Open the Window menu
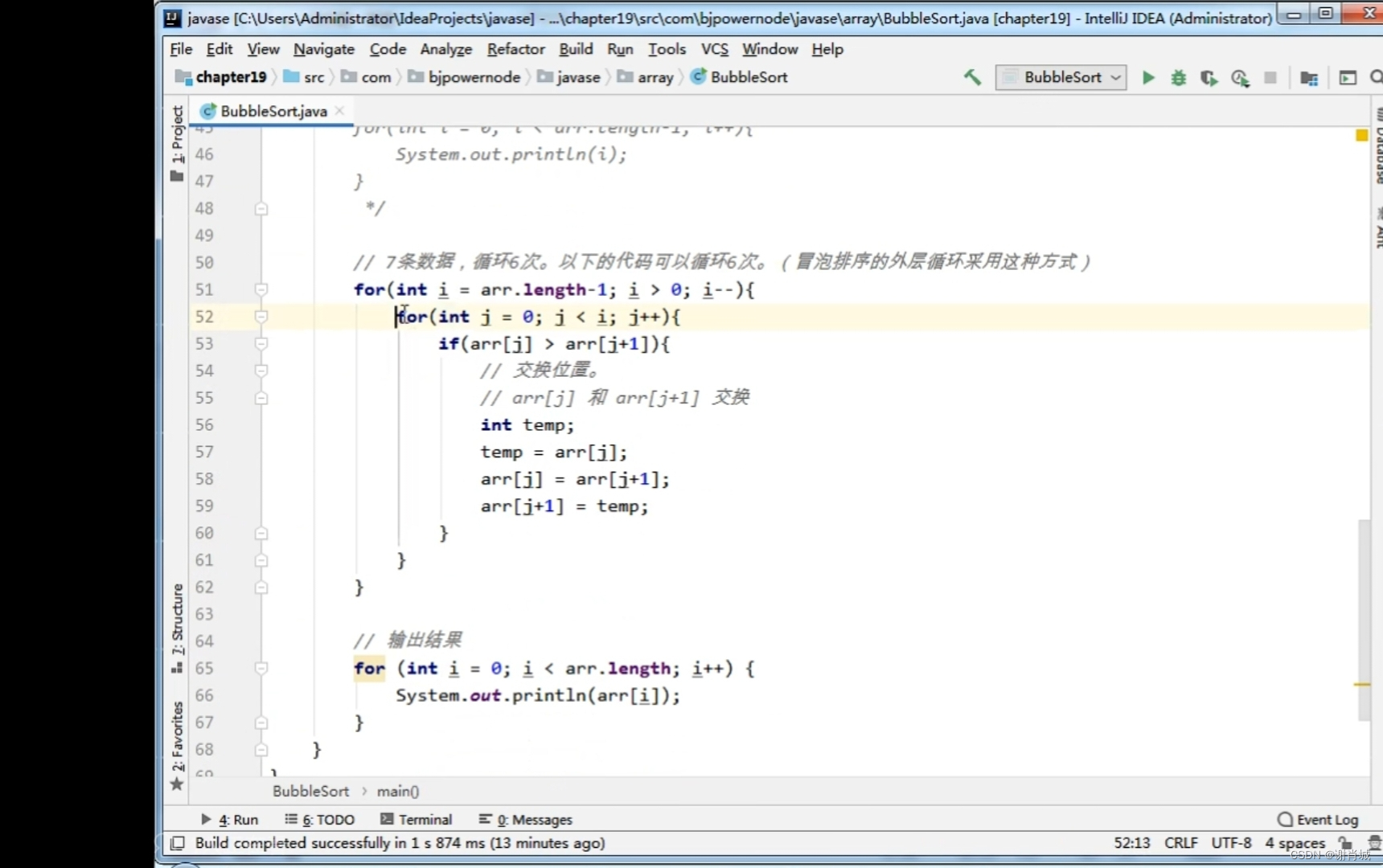This screenshot has height=868, width=1383. 769,49
